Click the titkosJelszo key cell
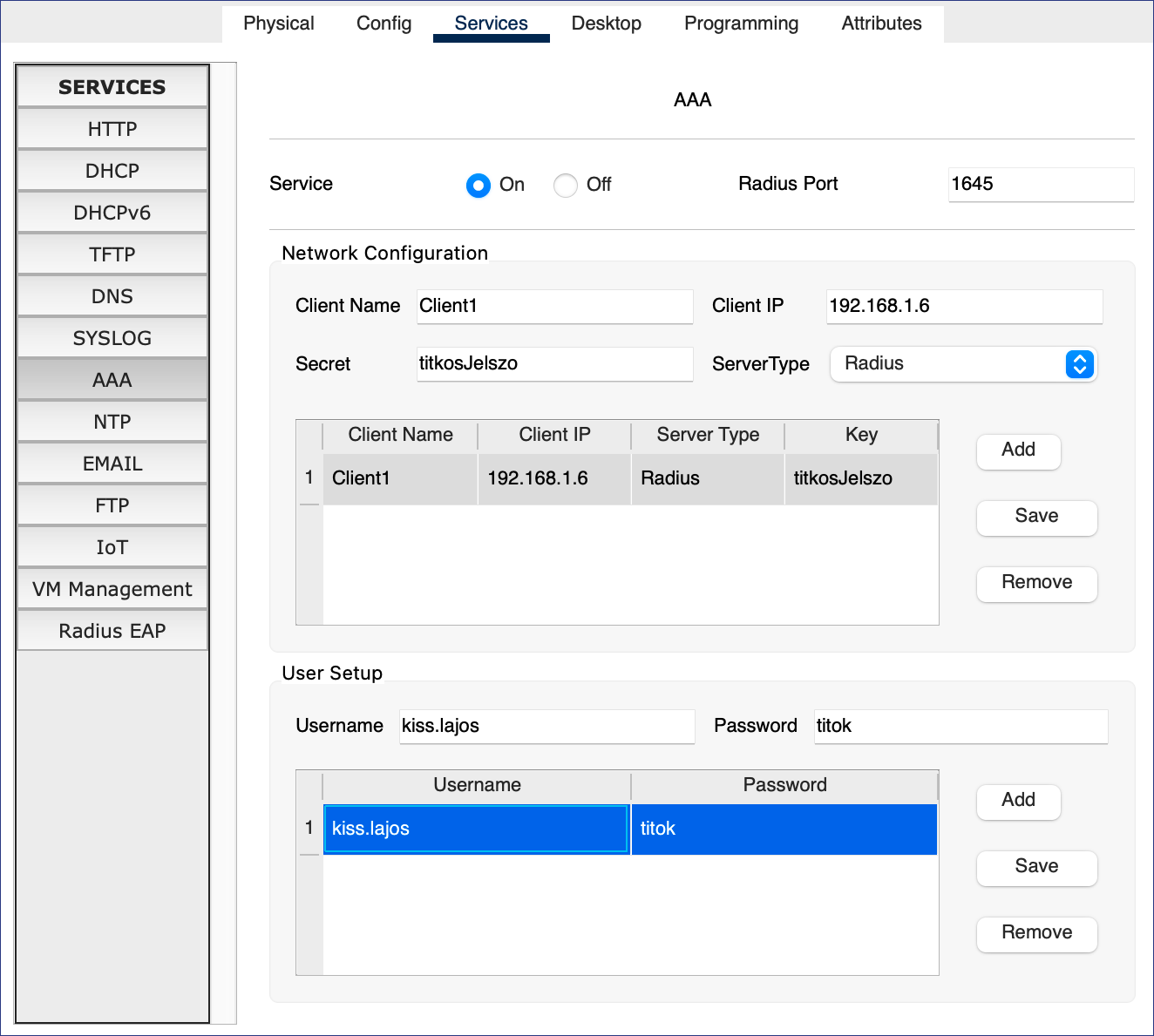This screenshot has height=1036, width=1154. point(861,478)
